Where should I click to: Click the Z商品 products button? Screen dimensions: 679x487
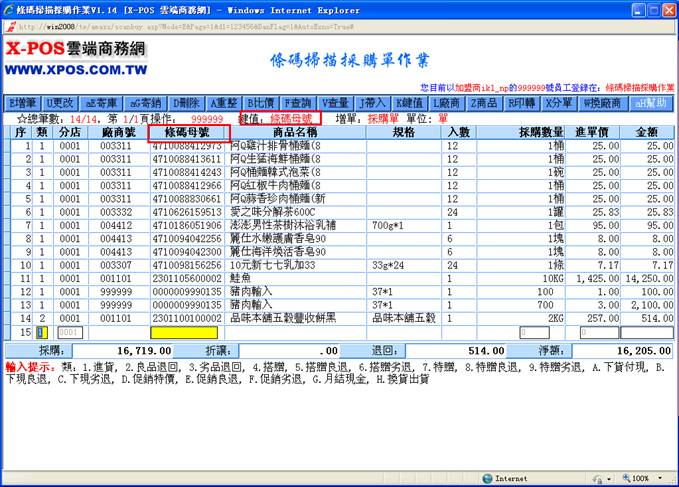(x=487, y=103)
